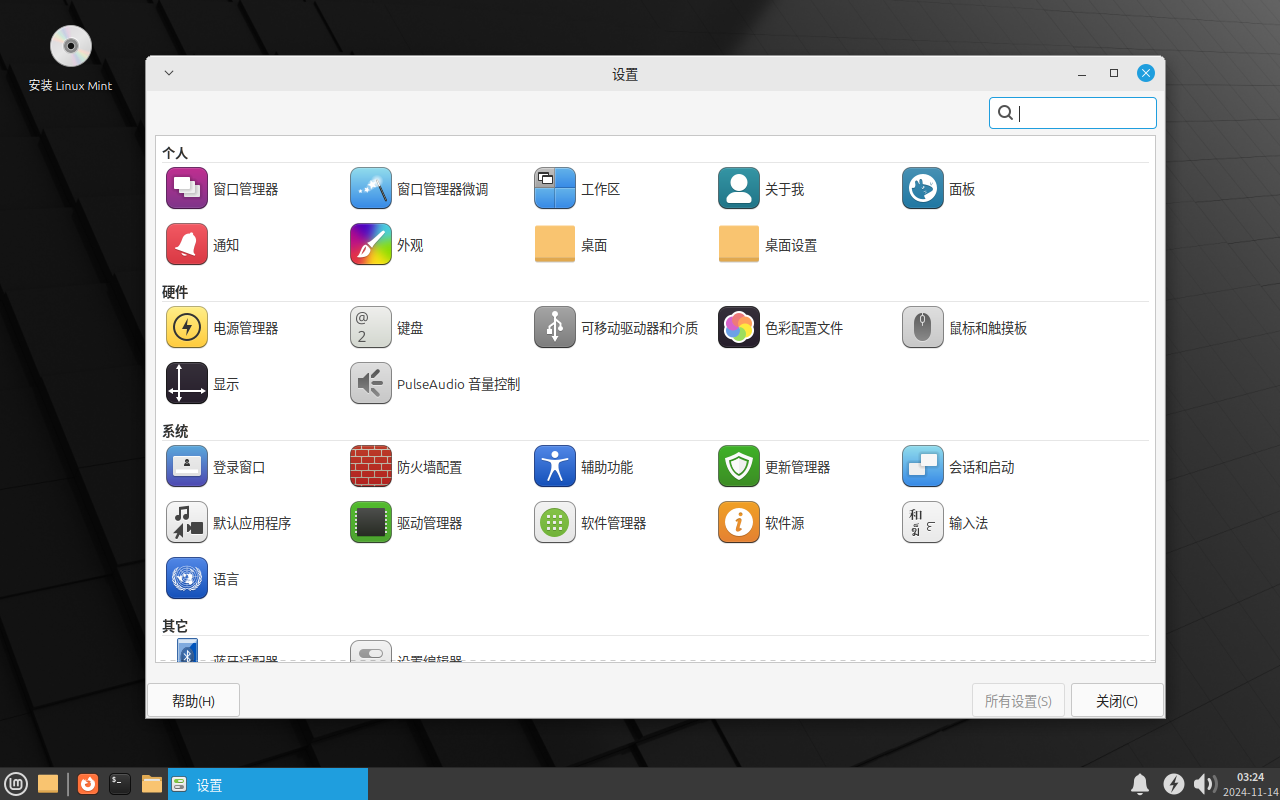1280x800 pixels.
Task: Open the 色彩配置文件 color profiles
Action: (x=780, y=328)
